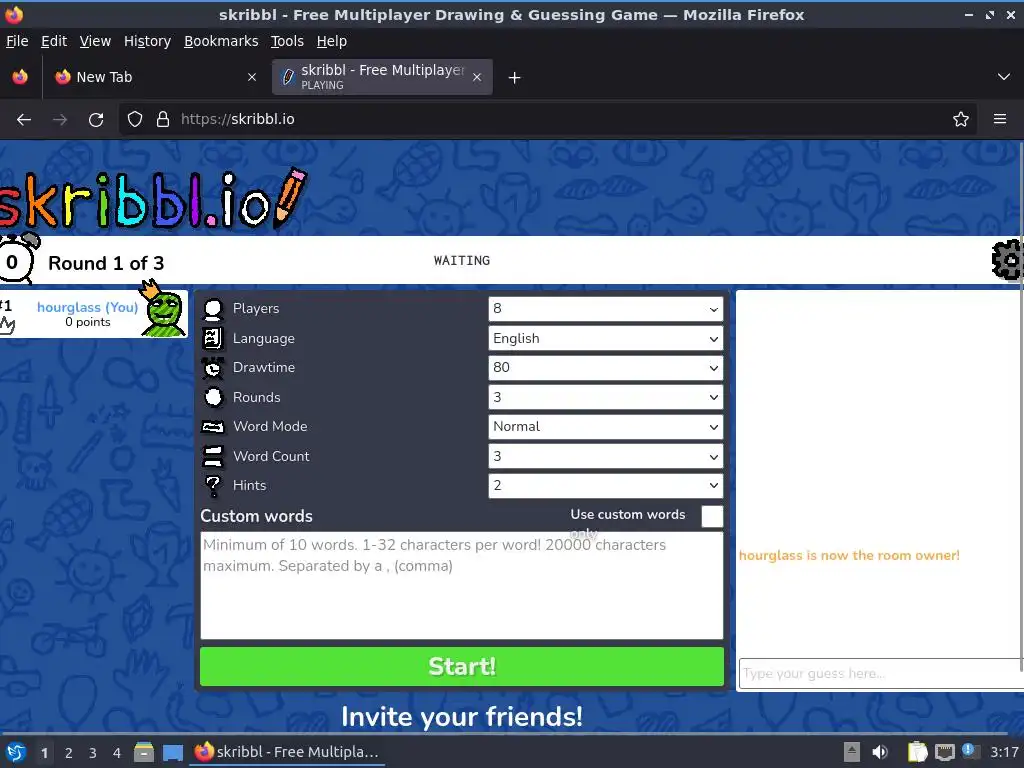Close the skribbl tab
The height and width of the screenshot is (768, 1024).
click(477, 77)
